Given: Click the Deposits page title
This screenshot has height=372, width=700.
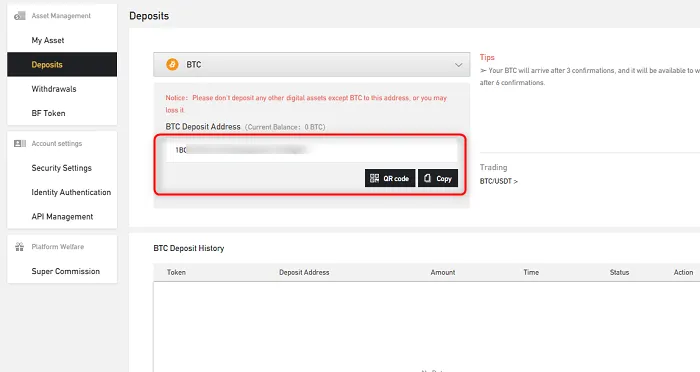Looking at the screenshot, I should pyautogui.click(x=149, y=16).
